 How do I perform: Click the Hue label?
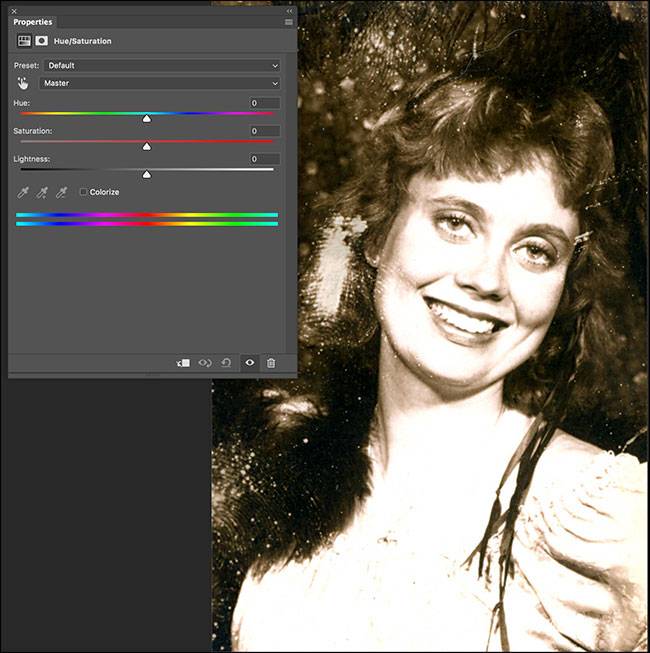(21, 103)
